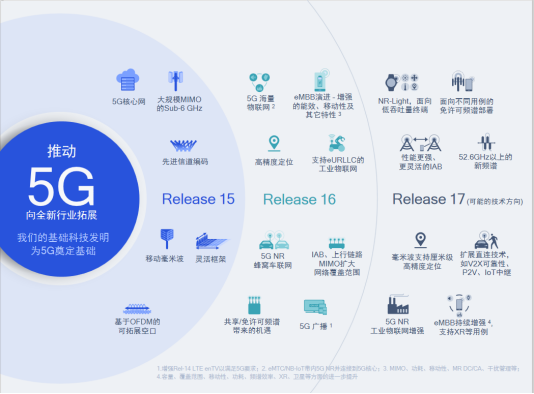Click the 移动毫米波 antenna icon
This screenshot has height=394, width=534.
(x=167, y=239)
